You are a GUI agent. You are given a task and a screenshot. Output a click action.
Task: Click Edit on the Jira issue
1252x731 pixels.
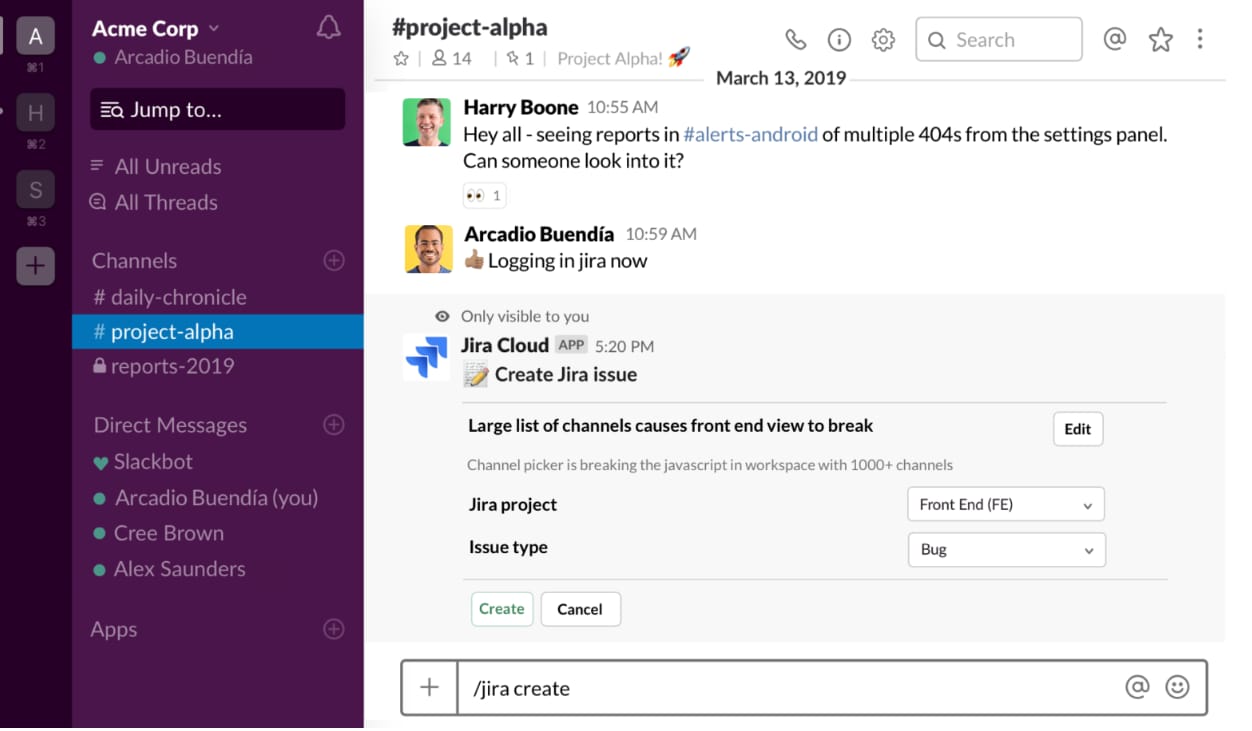click(x=1077, y=429)
